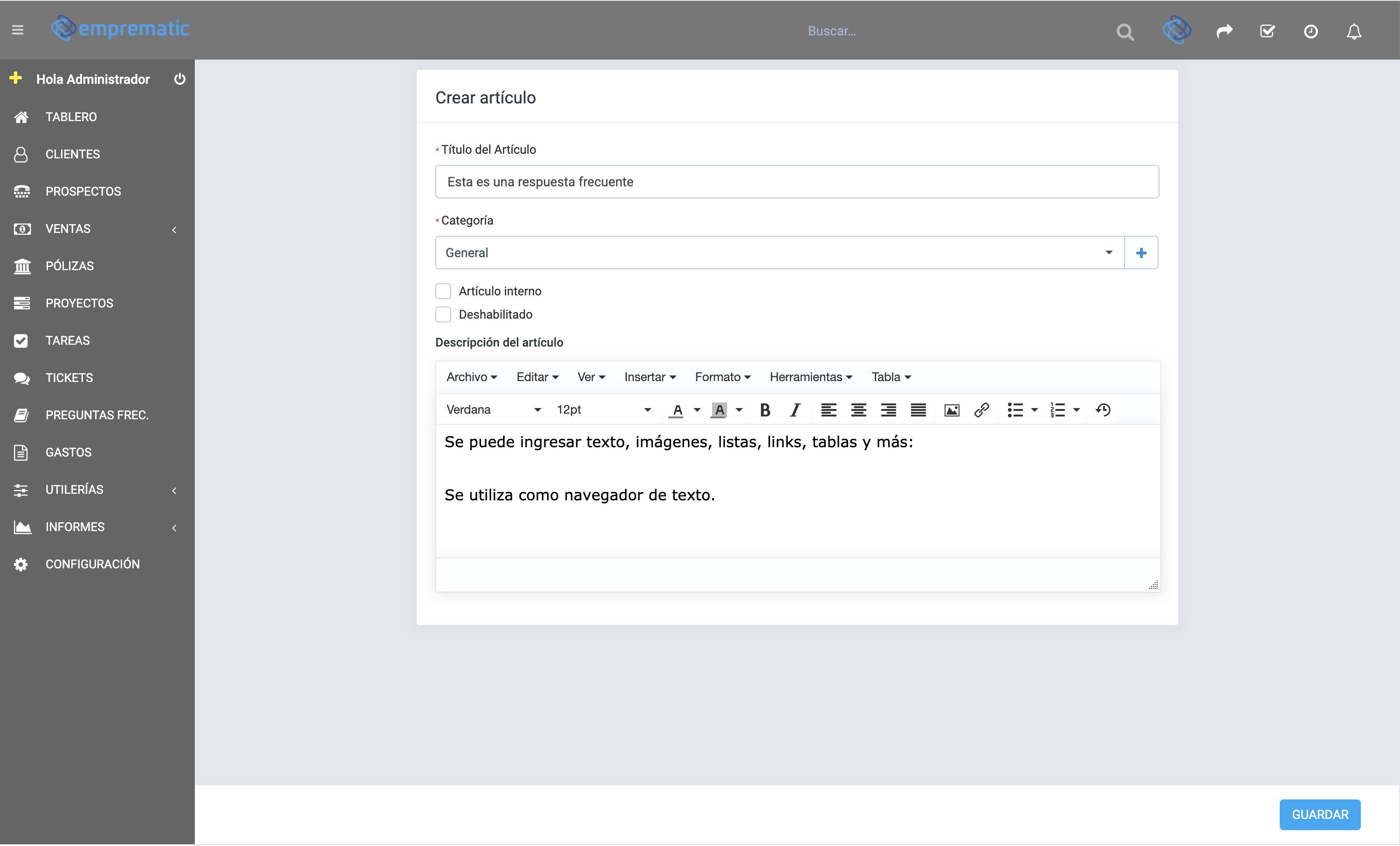Click the Emprematic logo

coord(120,28)
